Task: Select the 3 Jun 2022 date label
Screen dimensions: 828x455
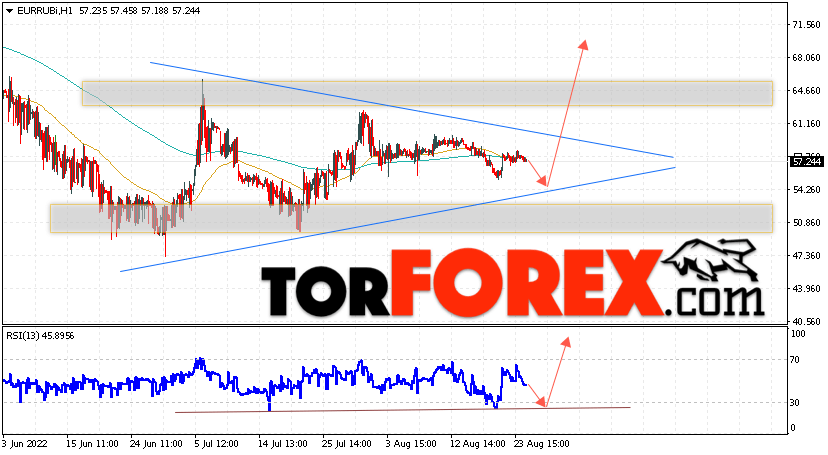Action: [x=25, y=443]
